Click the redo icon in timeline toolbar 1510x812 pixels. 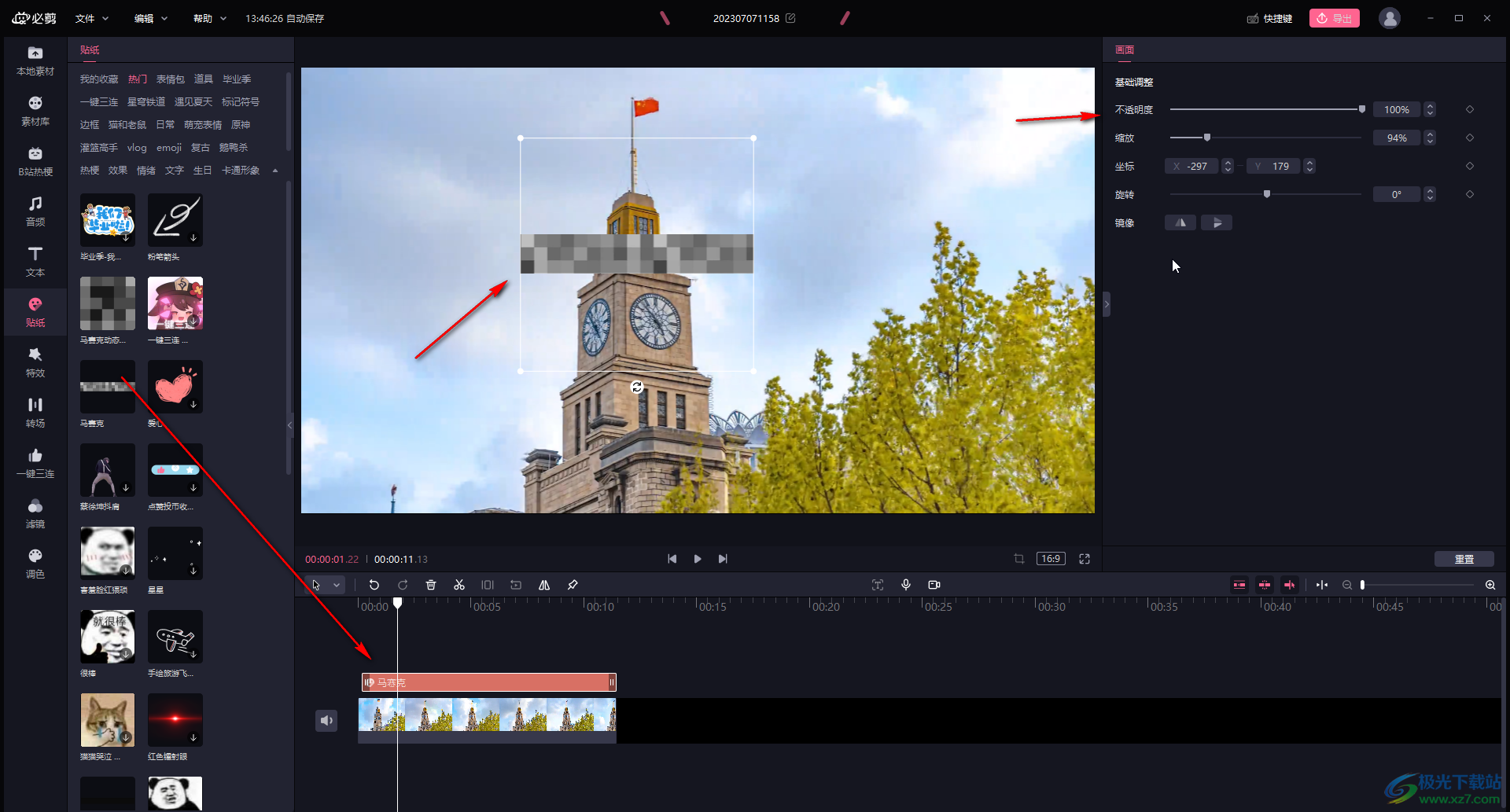(x=403, y=585)
